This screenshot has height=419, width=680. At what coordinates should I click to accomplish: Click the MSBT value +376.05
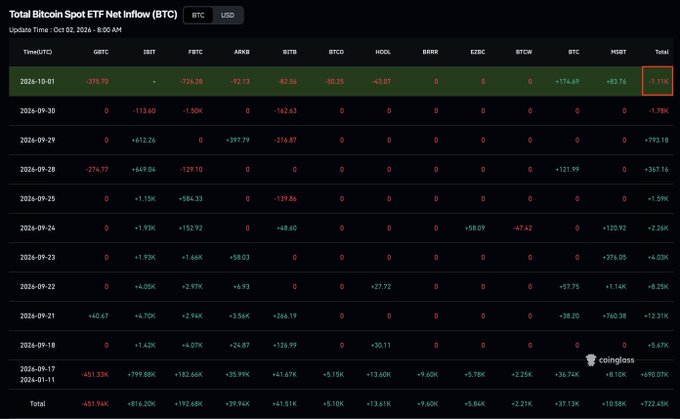coord(614,257)
